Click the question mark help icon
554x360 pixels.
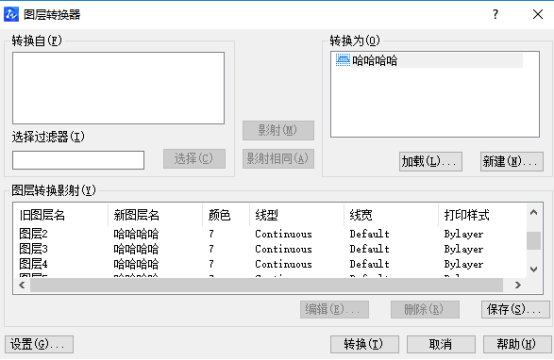495,14
